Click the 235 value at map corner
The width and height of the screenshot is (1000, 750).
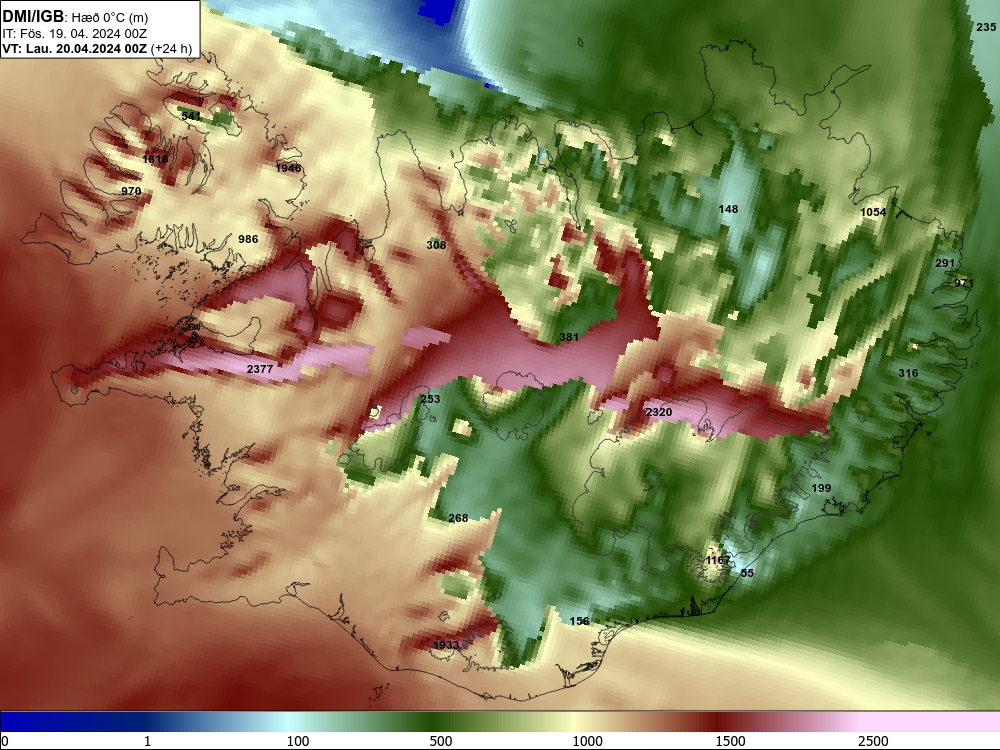click(x=986, y=27)
